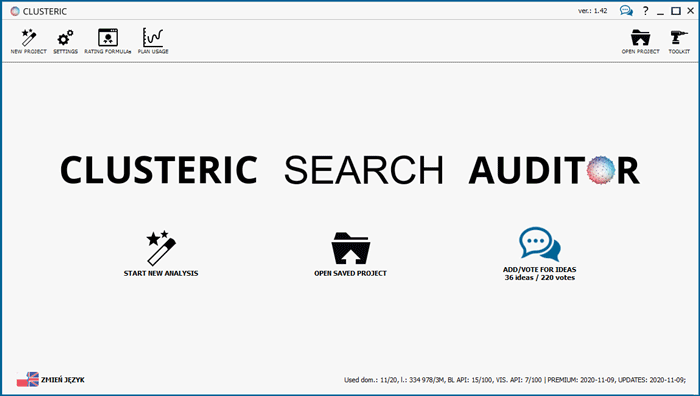Click the 36 ideas / 220 votes text
Viewport: 700px width, 396px height.
[540, 278]
